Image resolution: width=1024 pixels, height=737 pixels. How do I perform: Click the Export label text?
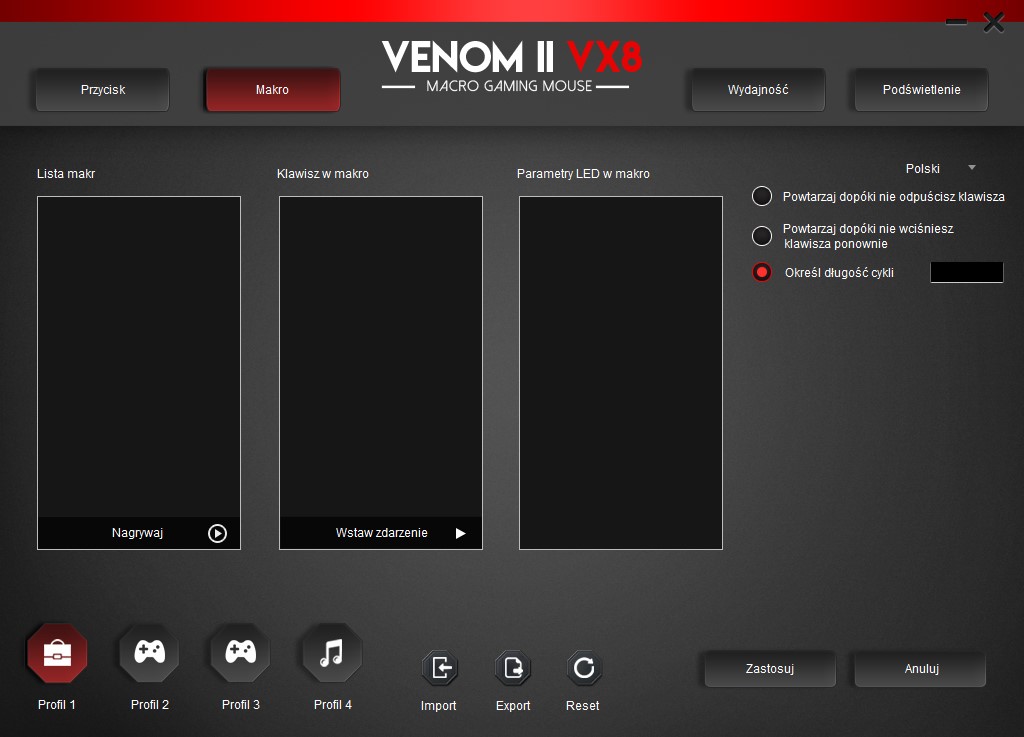[513, 706]
